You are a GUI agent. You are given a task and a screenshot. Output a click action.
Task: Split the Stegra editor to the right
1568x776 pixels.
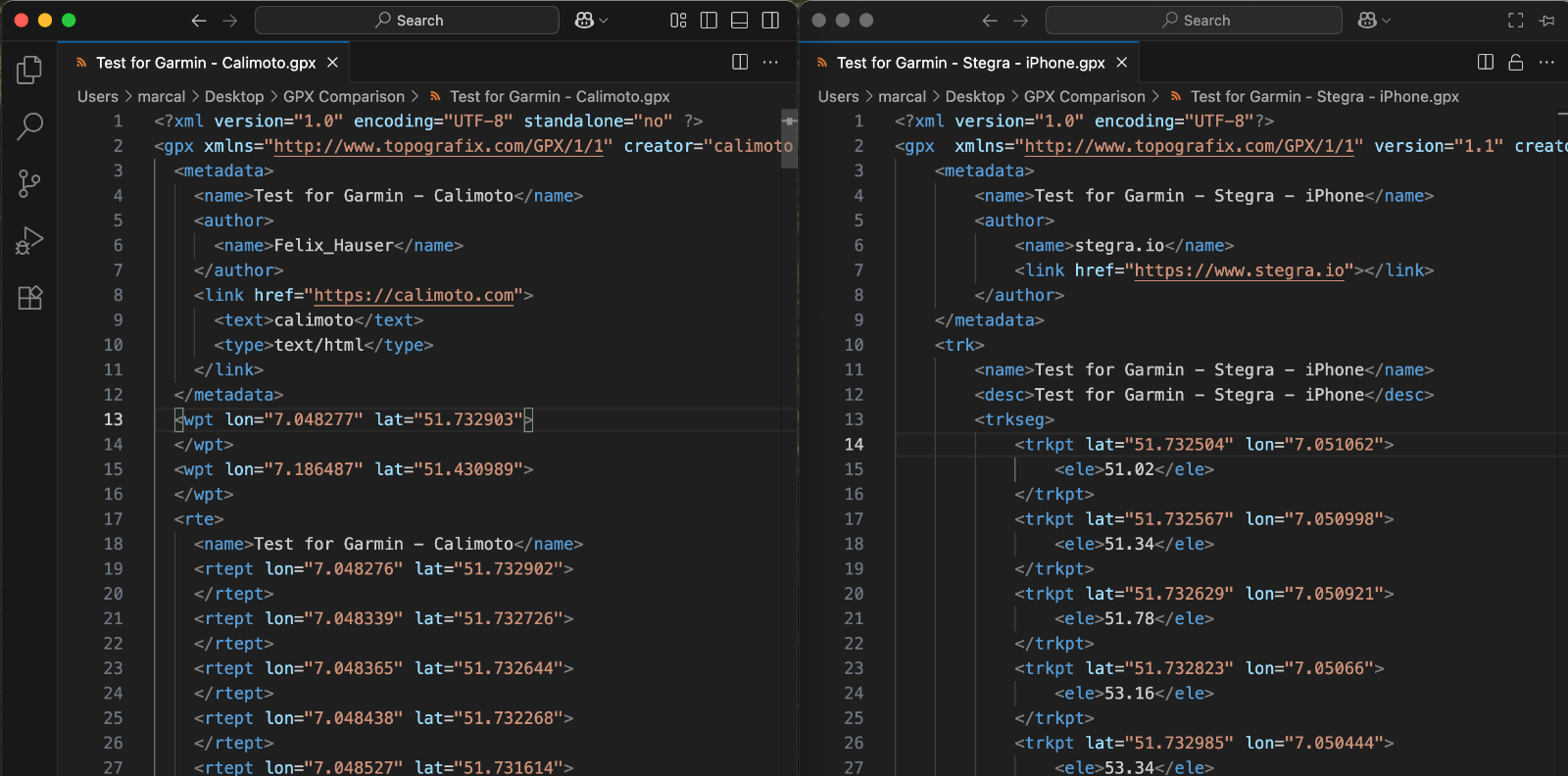(1486, 63)
